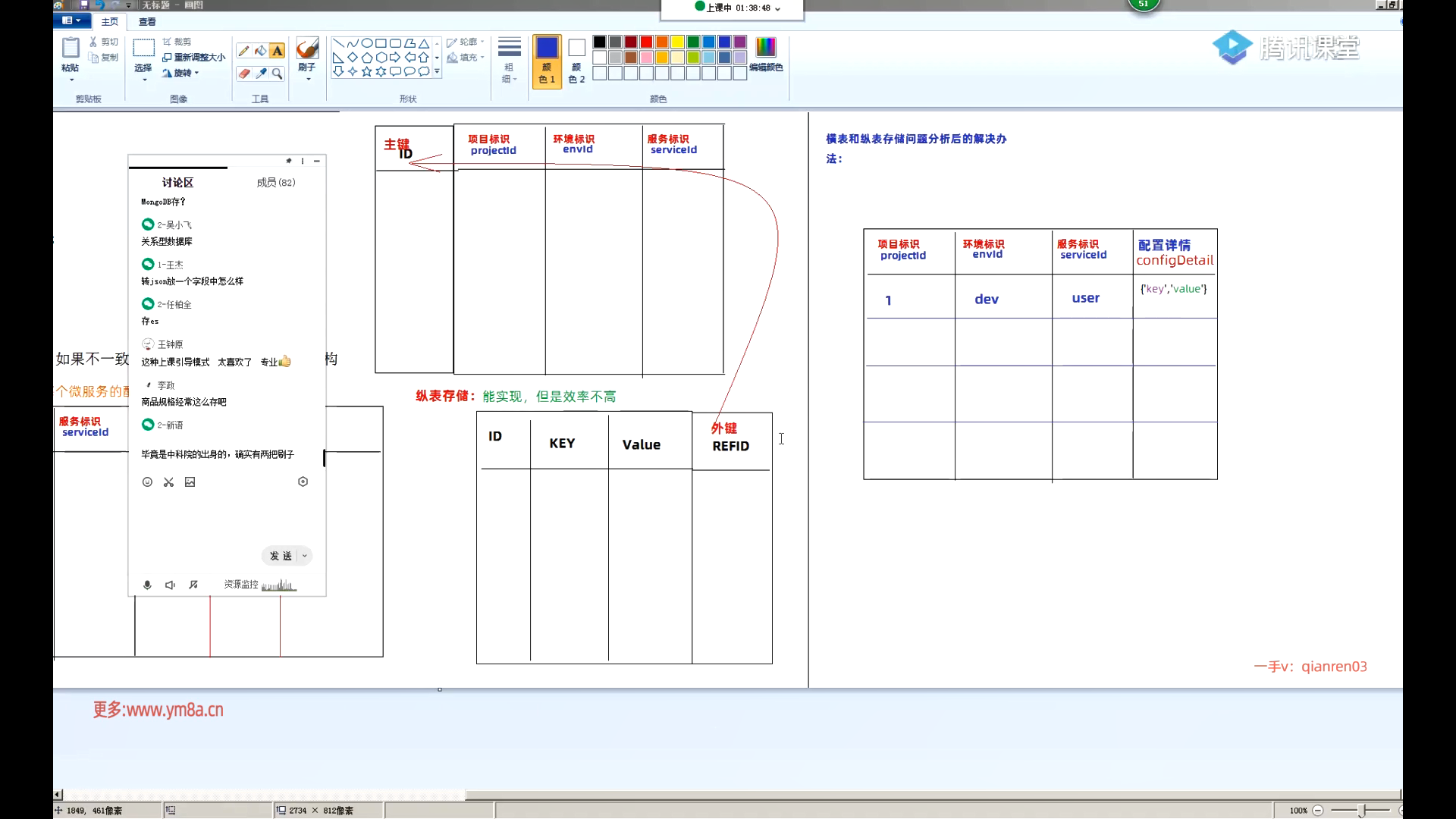Select the Eraser tool
Viewport: 1456px width, 819px height.
[243, 74]
